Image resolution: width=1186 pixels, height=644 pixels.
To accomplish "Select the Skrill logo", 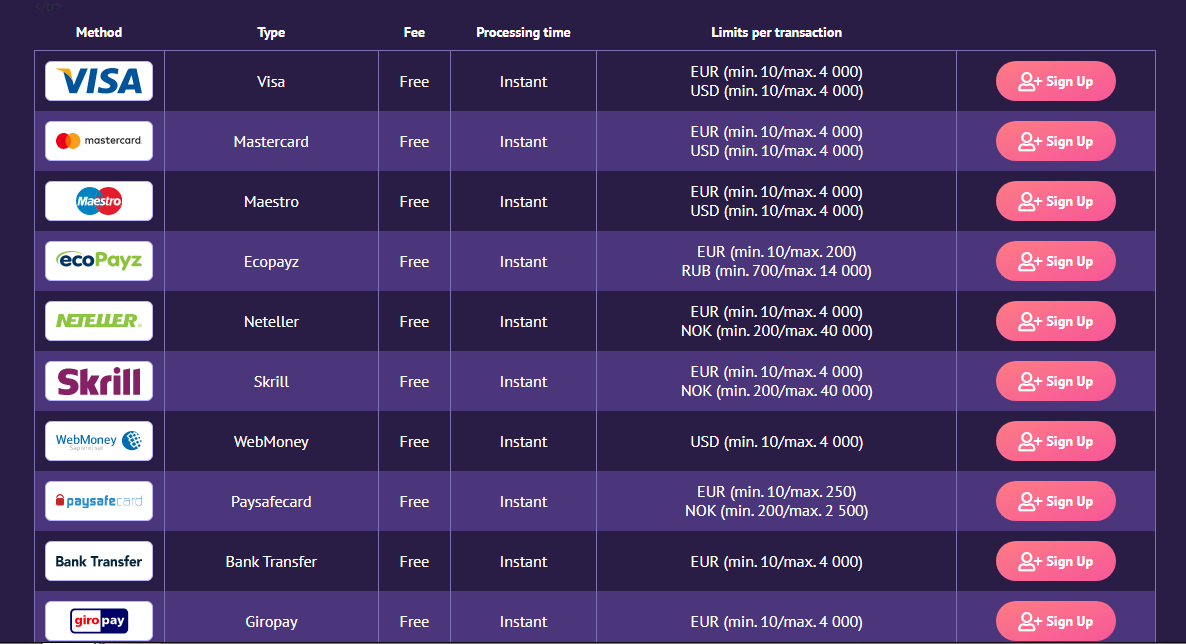I will [98, 381].
